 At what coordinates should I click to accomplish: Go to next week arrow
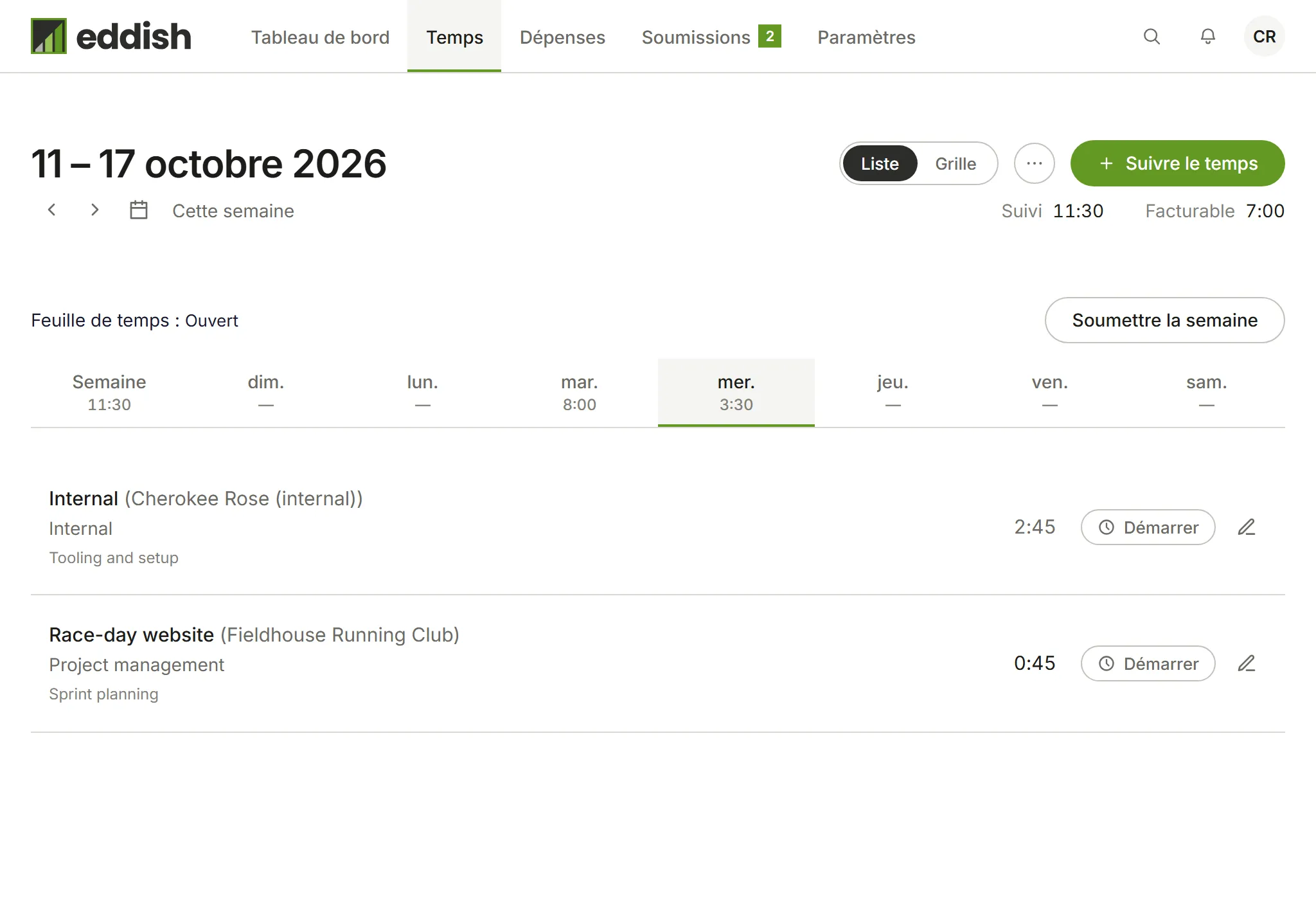[x=94, y=210]
